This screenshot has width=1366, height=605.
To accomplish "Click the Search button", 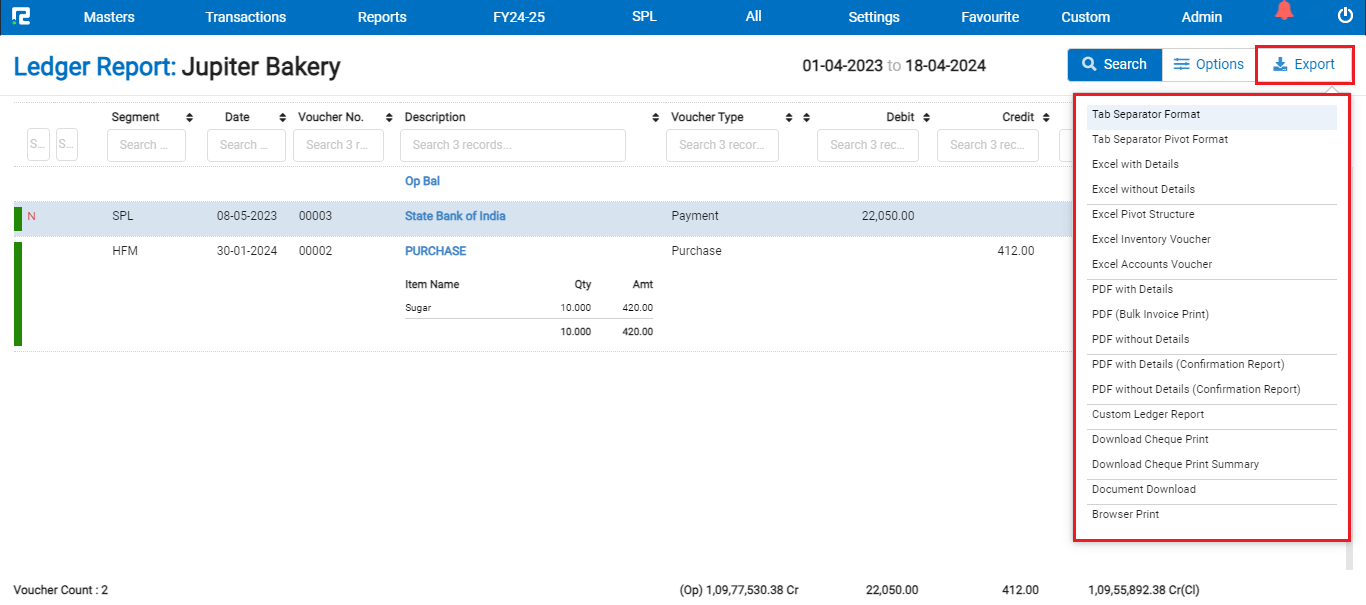I will pos(1114,65).
